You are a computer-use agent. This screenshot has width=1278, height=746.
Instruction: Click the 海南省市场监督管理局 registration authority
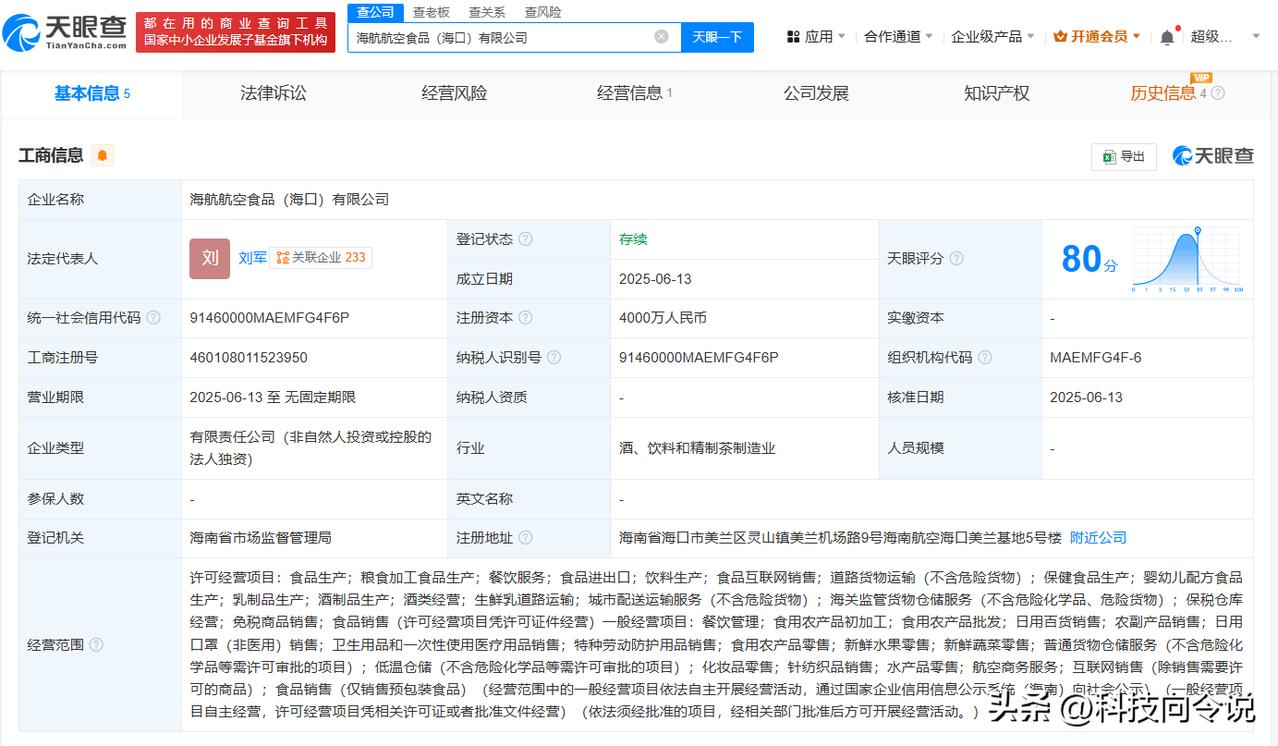[260, 538]
